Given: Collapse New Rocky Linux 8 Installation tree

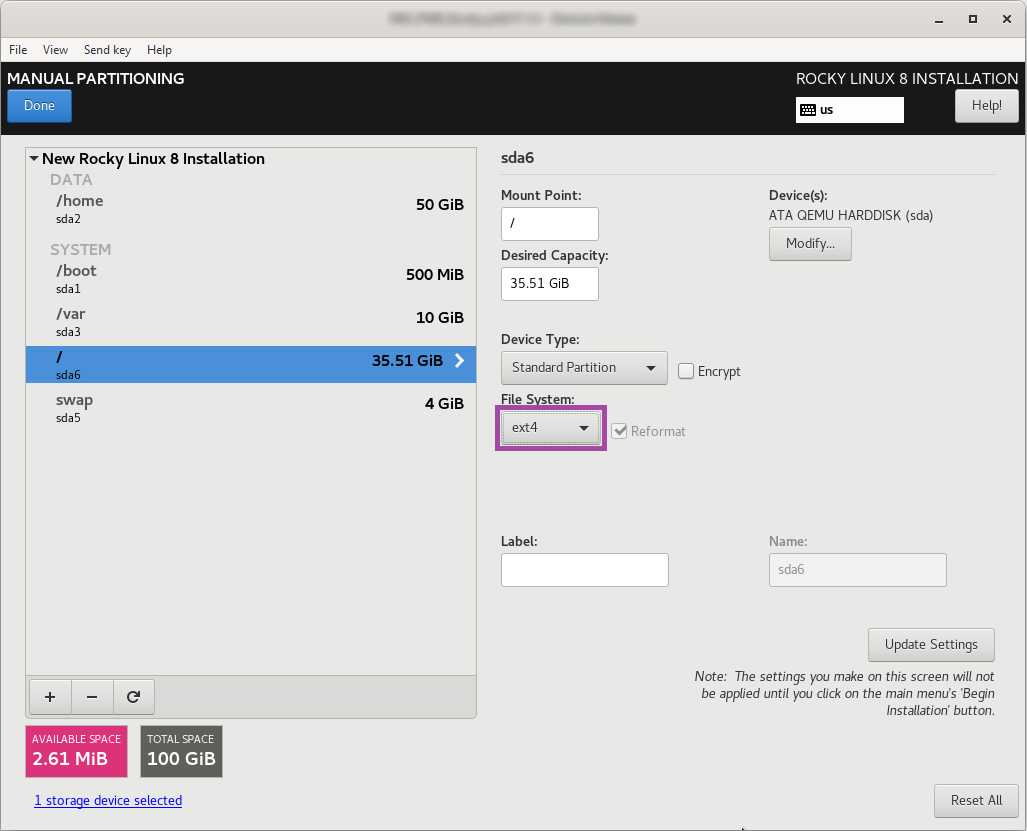Looking at the screenshot, I should 34,158.
